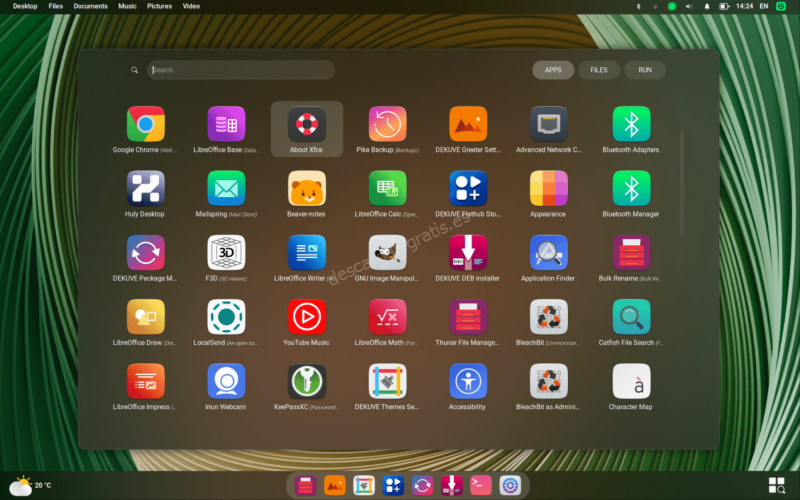This screenshot has height=500, width=800.
Task: Open Advanced Network Configuration
Action: coord(548,124)
